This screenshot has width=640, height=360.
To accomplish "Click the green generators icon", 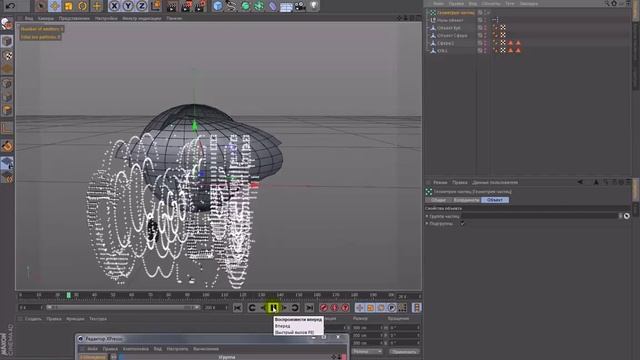I will pos(245,6).
